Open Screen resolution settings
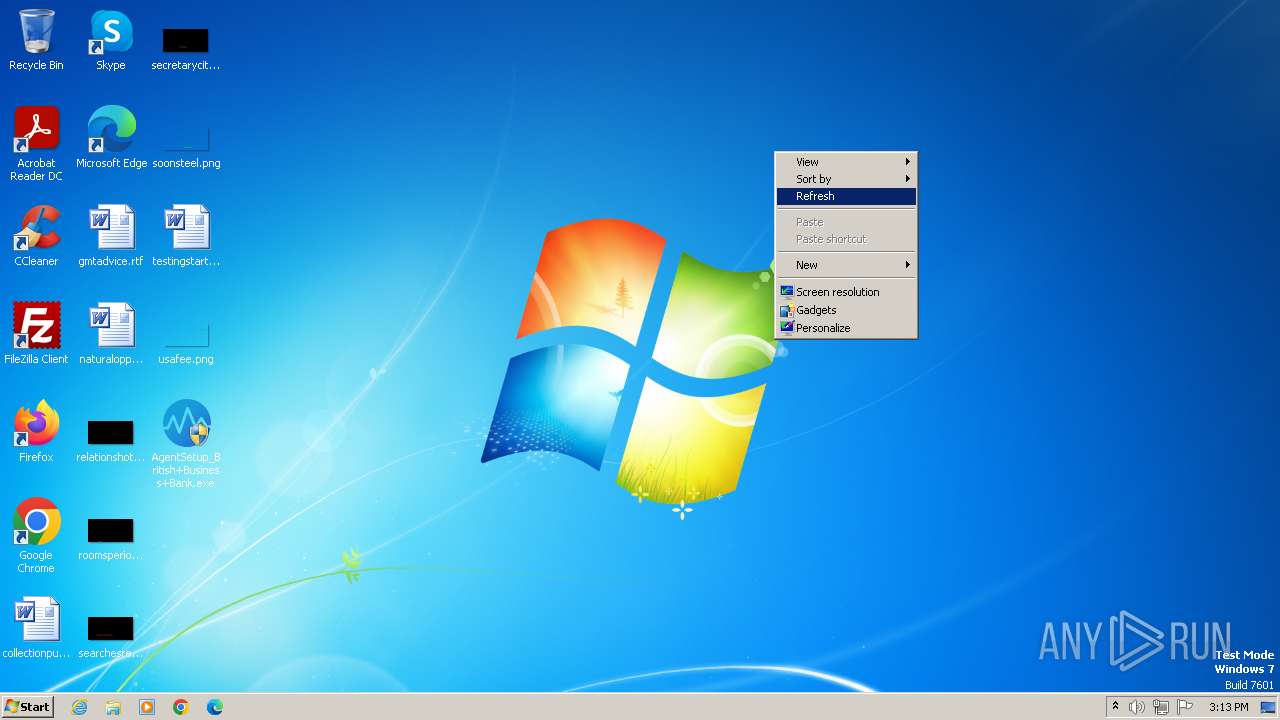Image resolution: width=1280 pixels, height=720 pixels. pyautogui.click(x=846, y=292)
